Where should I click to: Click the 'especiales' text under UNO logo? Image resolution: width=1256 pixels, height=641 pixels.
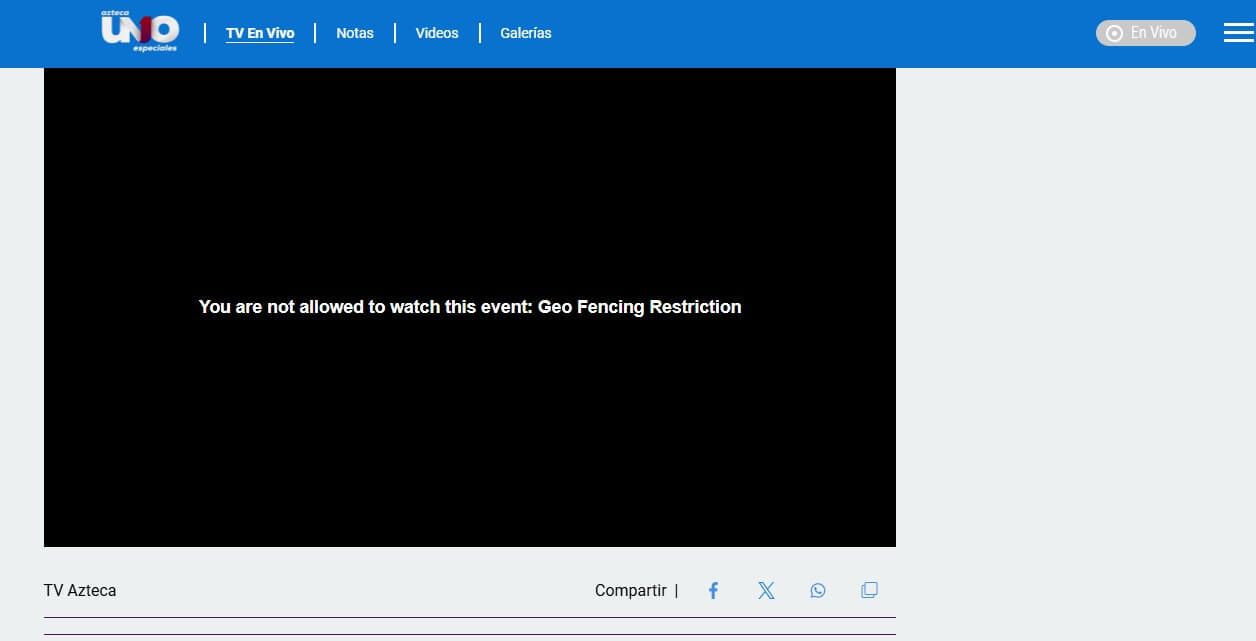coord(155,48)
